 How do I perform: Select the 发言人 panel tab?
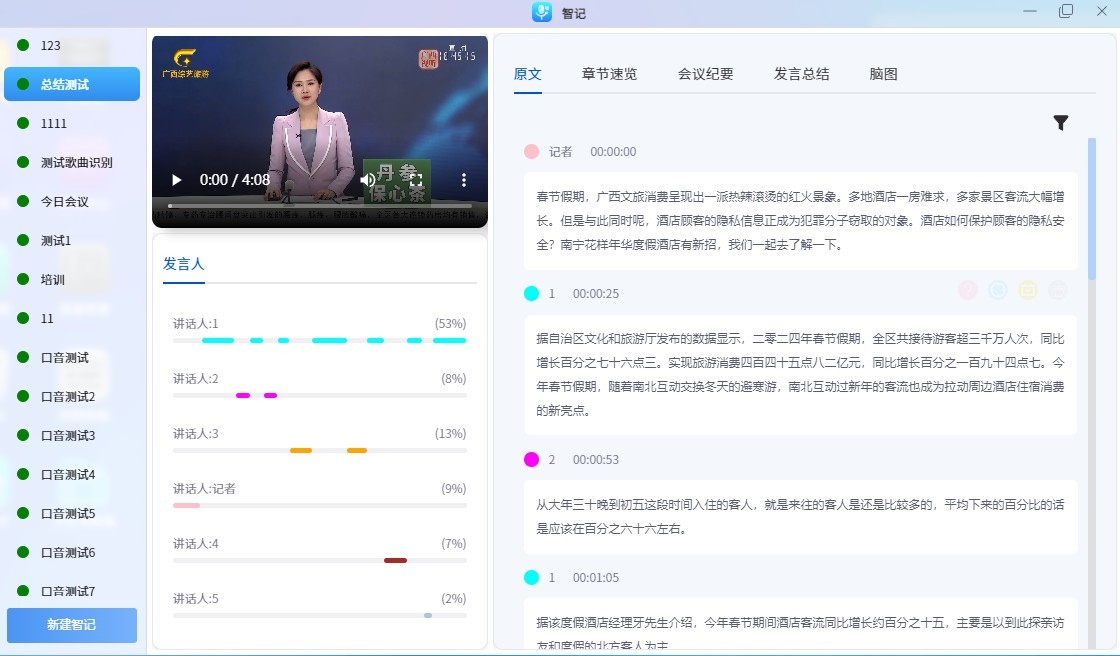184,264
